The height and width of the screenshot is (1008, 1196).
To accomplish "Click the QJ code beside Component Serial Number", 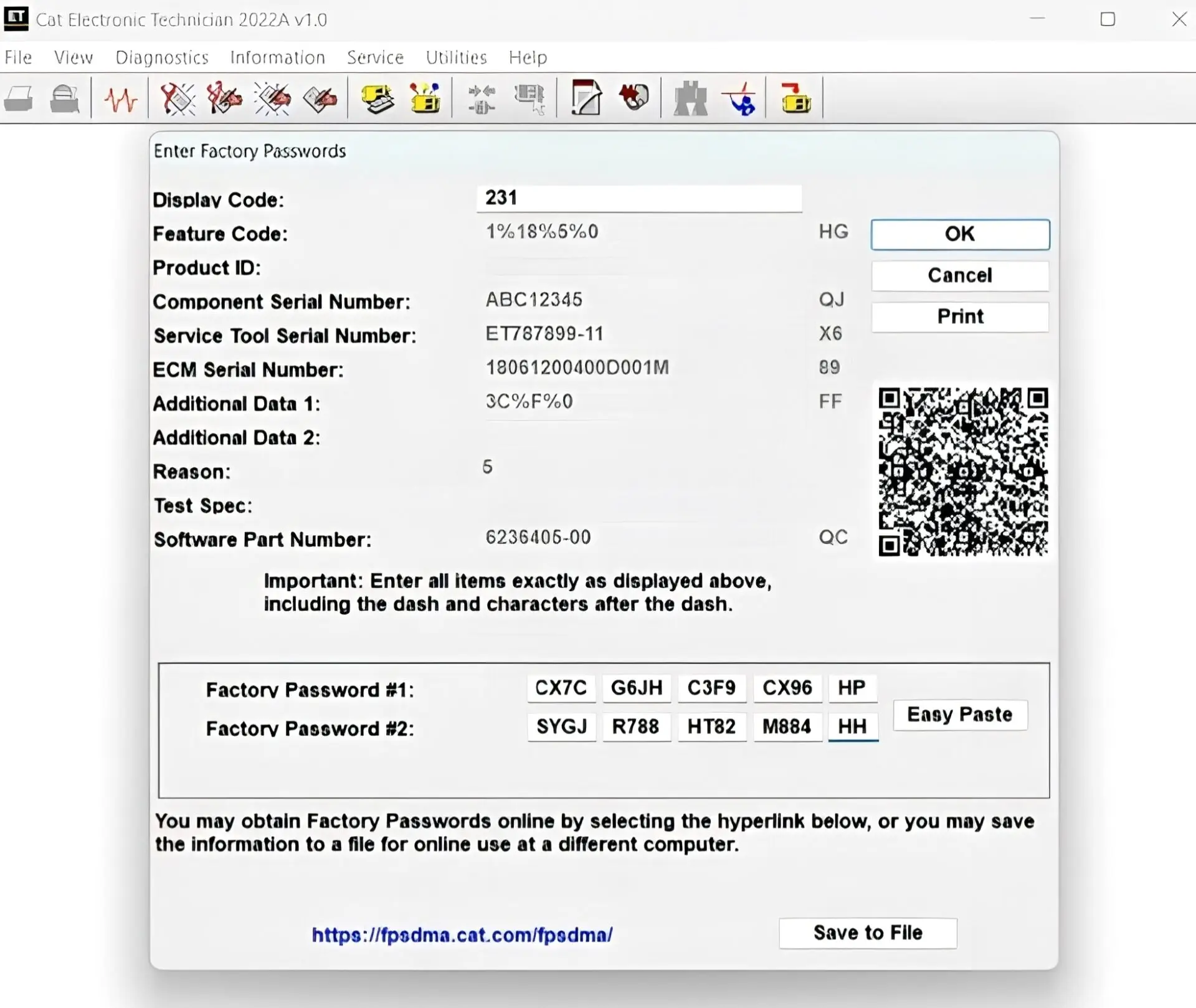I will tap(832, 300).
